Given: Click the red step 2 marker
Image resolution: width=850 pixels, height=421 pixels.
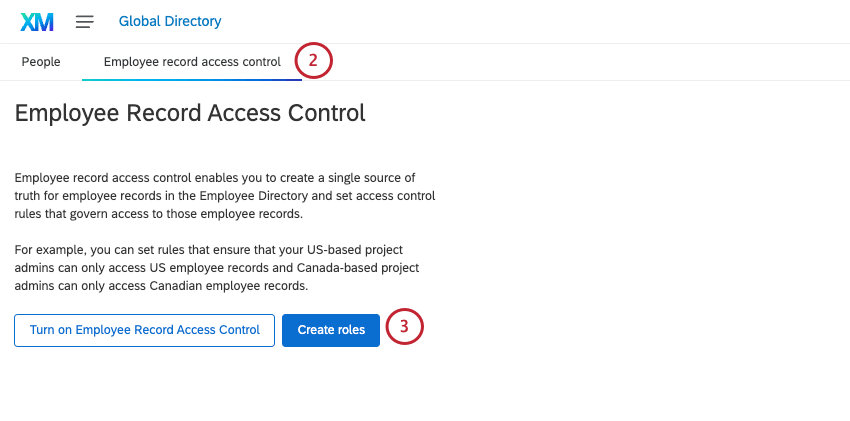Looking at the screenshot, I should tap(313, 61).
